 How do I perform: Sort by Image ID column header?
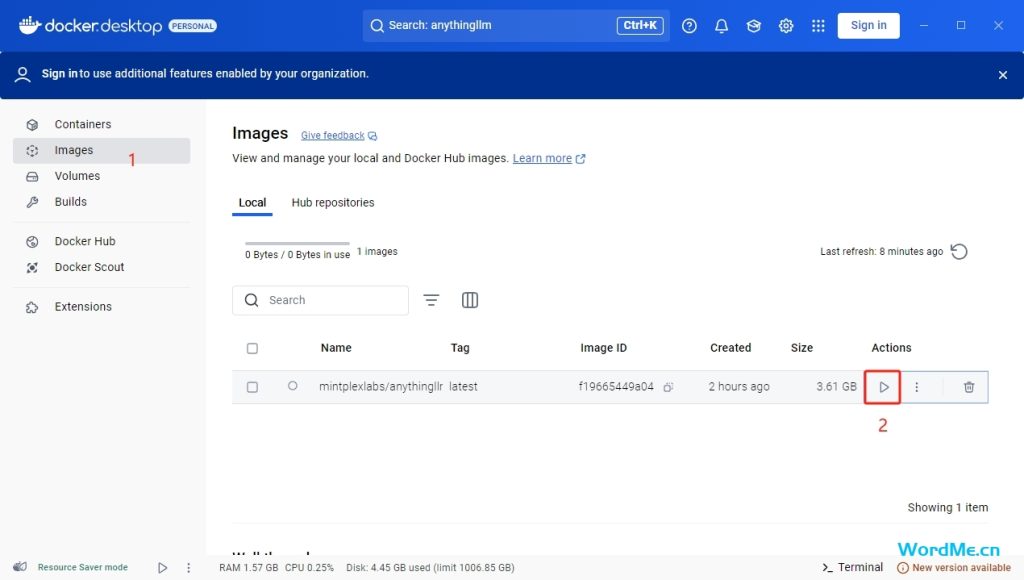[x=603, y=348]
